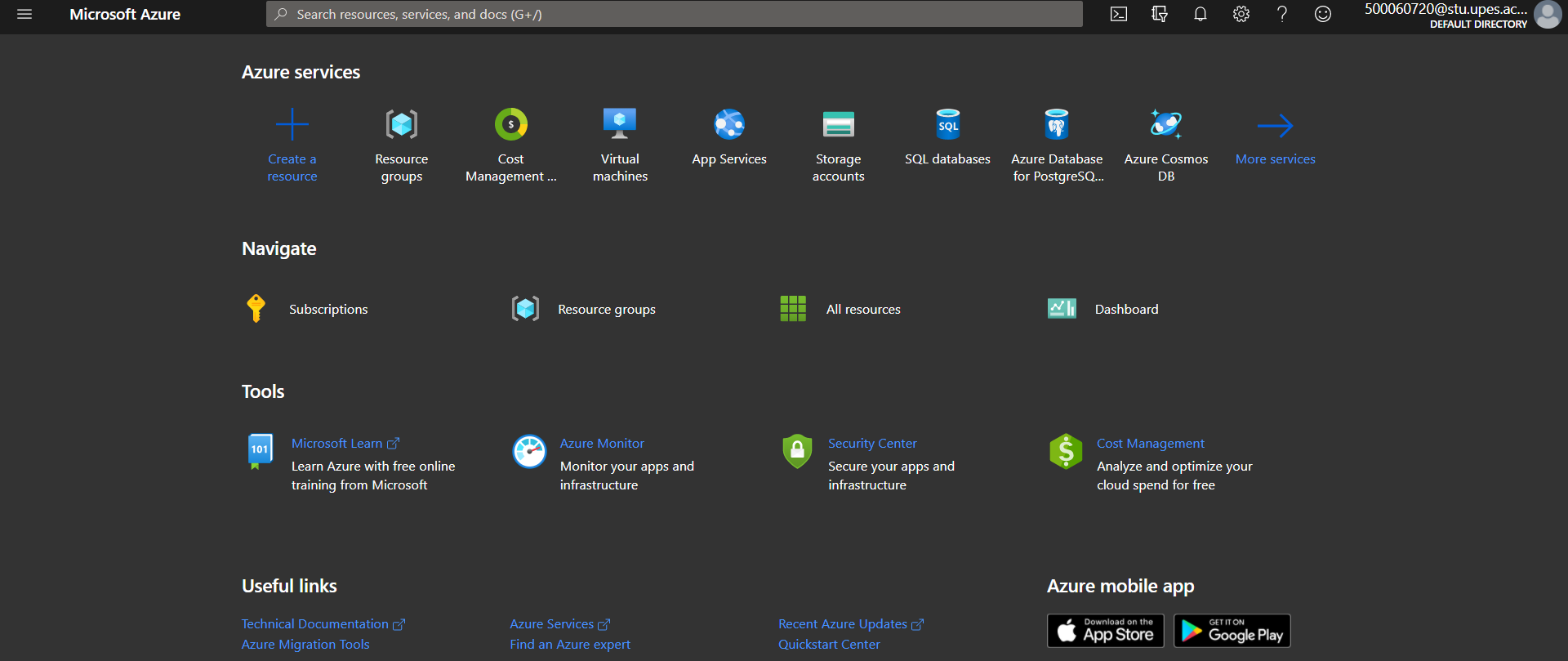The image size is (1568, 661).
Task: Send feedback via the smiley icon
Action: coord(1323,14)
